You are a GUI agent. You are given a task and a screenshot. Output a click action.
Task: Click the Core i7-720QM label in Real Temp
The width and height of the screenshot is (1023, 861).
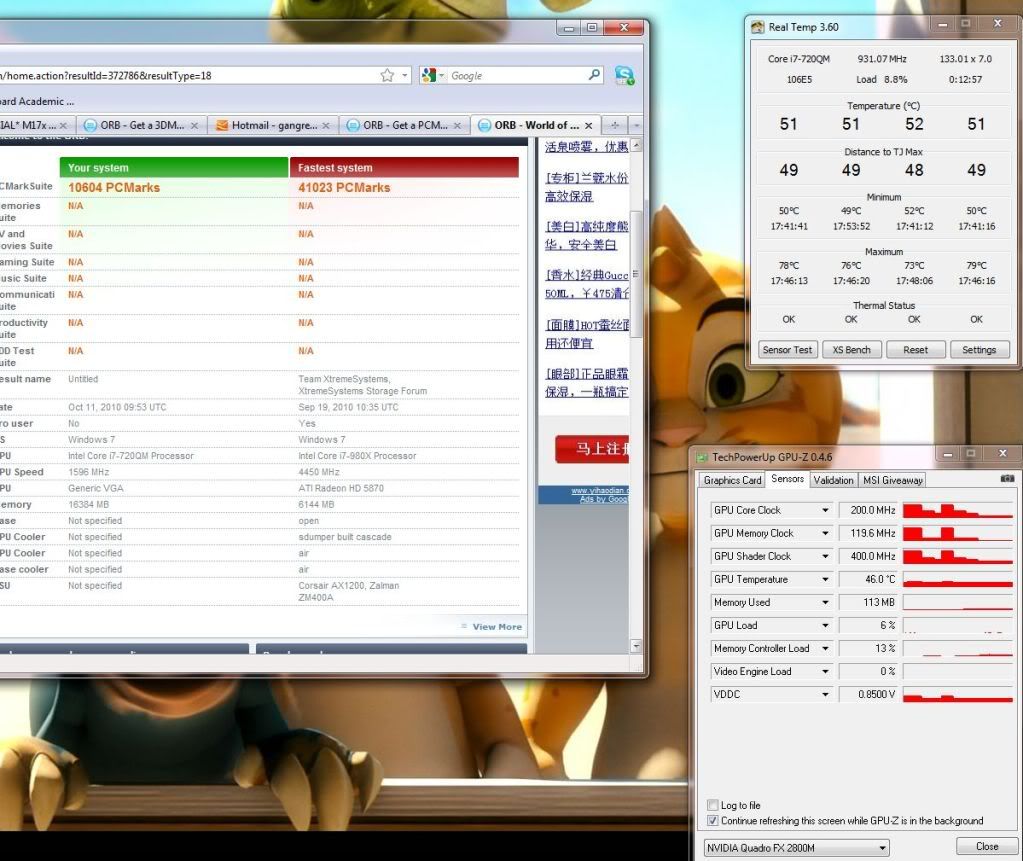point(799,59)
